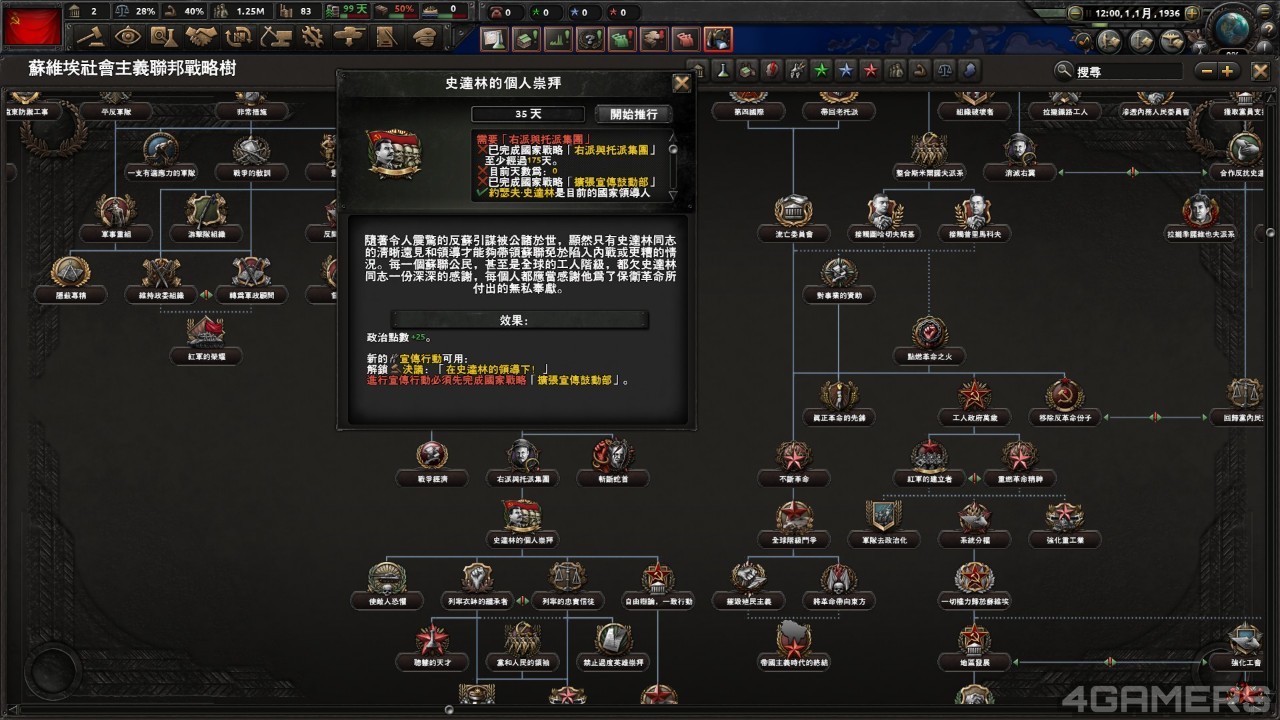Select the 自由辯論，一致行動 focus
The height and width of the screenshot is (720, 1280).
point(658,585)
